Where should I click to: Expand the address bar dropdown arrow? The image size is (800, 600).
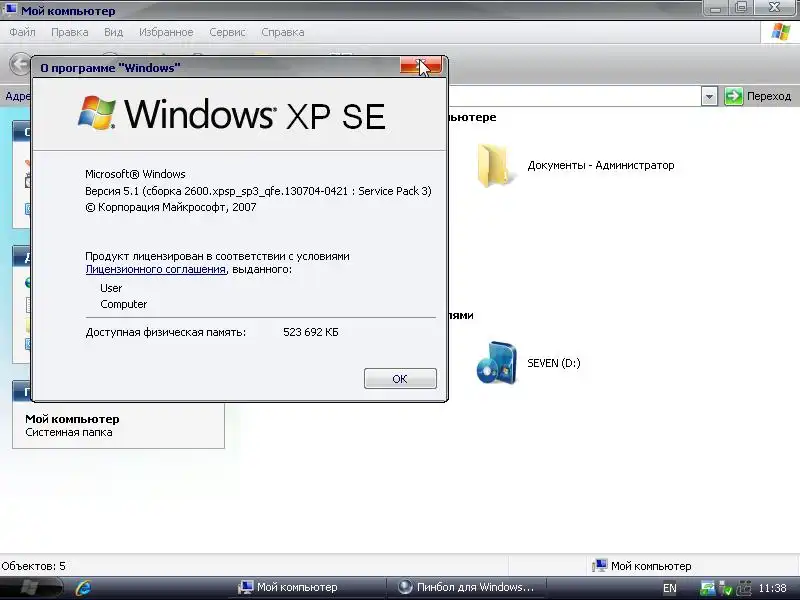pos(709,96)
